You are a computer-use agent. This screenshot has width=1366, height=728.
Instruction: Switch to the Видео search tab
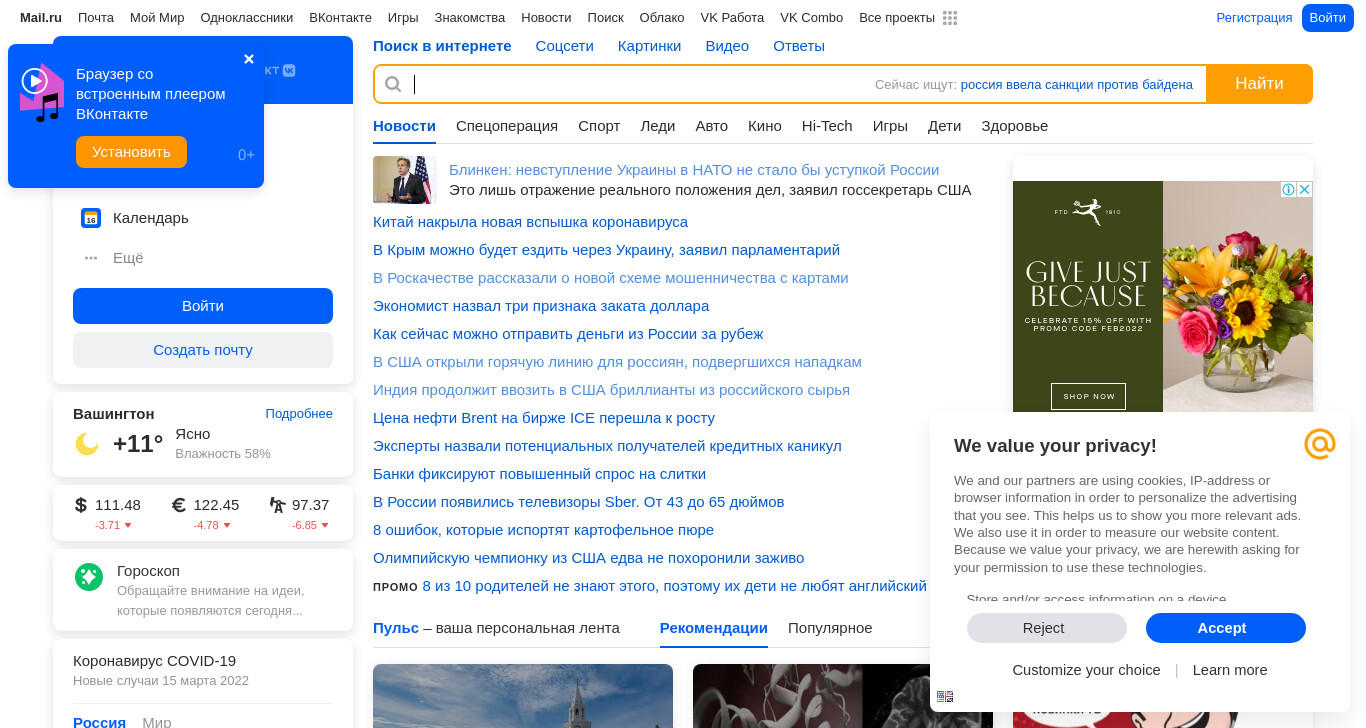pyautogui.click(x=727, y=46)
